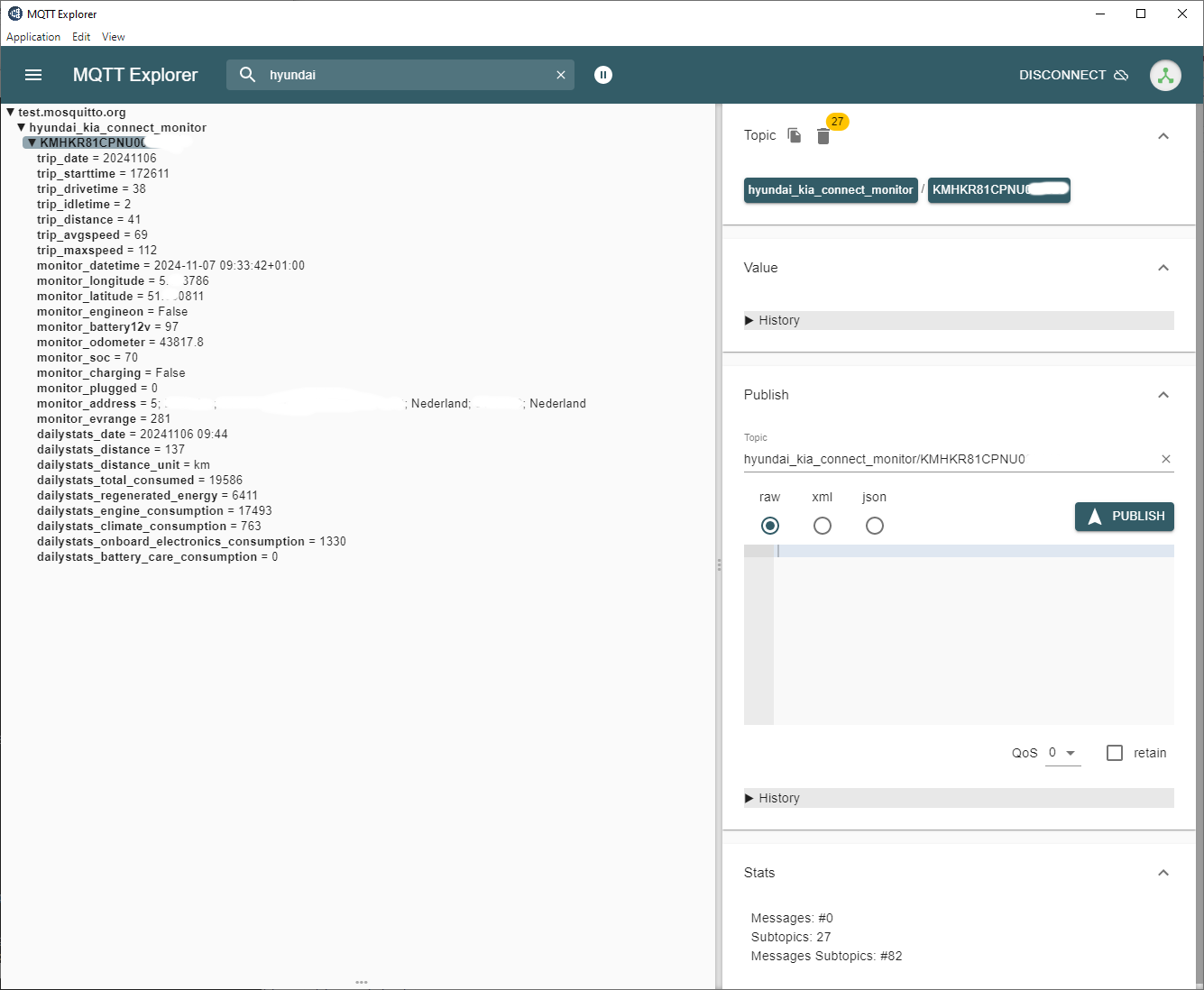
Task: Select monitor_address row
Action: [x=311, y=404]
